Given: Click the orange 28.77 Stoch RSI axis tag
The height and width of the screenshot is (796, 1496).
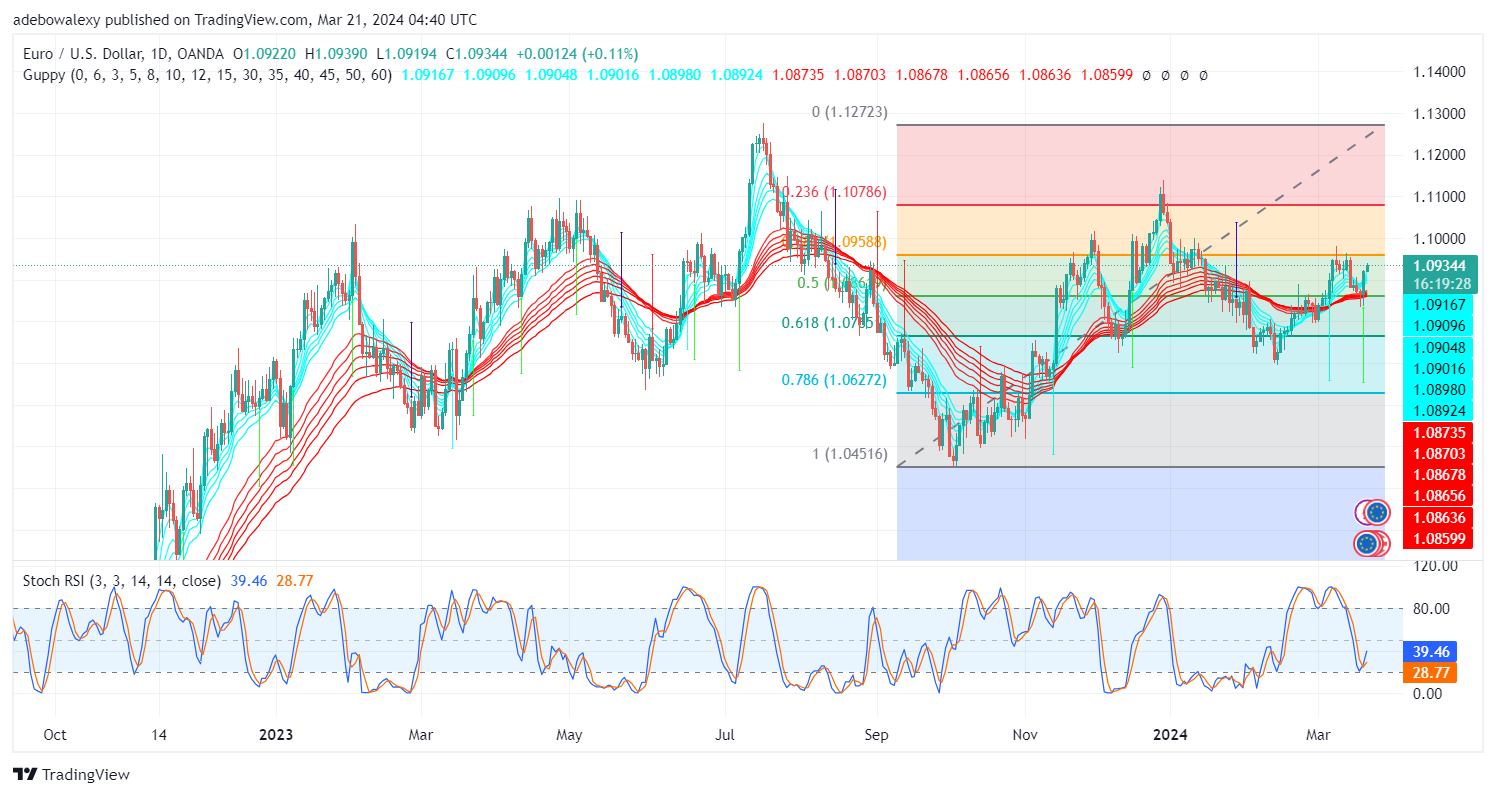Looking at the screenshot, I should pyautogui.click(x=1431, y=672).
